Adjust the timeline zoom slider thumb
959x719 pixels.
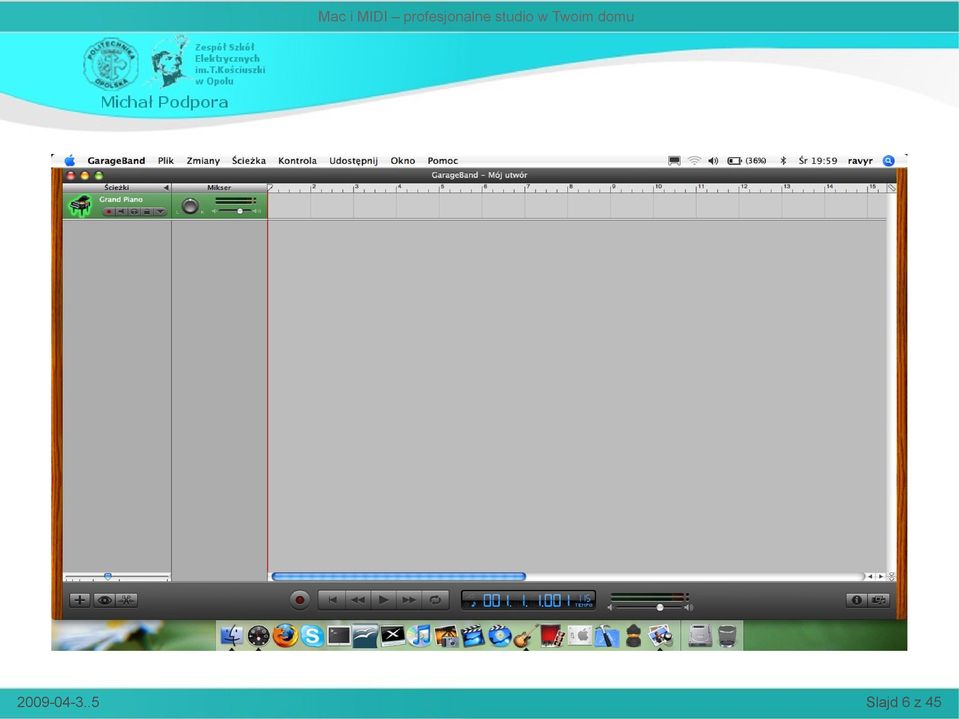click(108, 576)
